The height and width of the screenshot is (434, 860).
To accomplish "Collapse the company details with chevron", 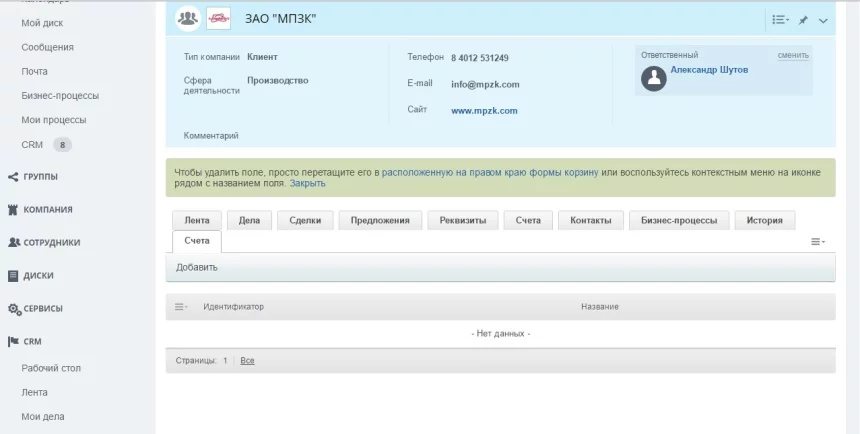I will pos(823,20).
